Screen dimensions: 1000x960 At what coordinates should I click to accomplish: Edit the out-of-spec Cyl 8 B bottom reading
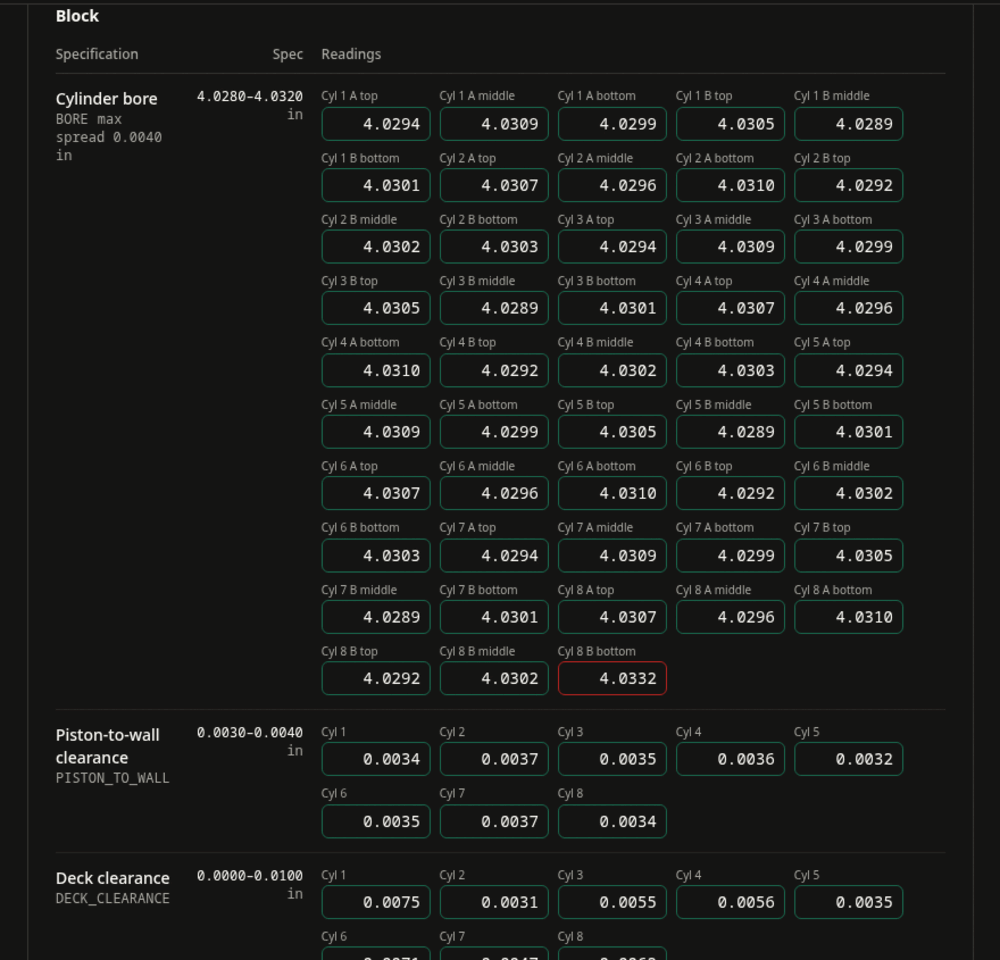tap(612, 678)
